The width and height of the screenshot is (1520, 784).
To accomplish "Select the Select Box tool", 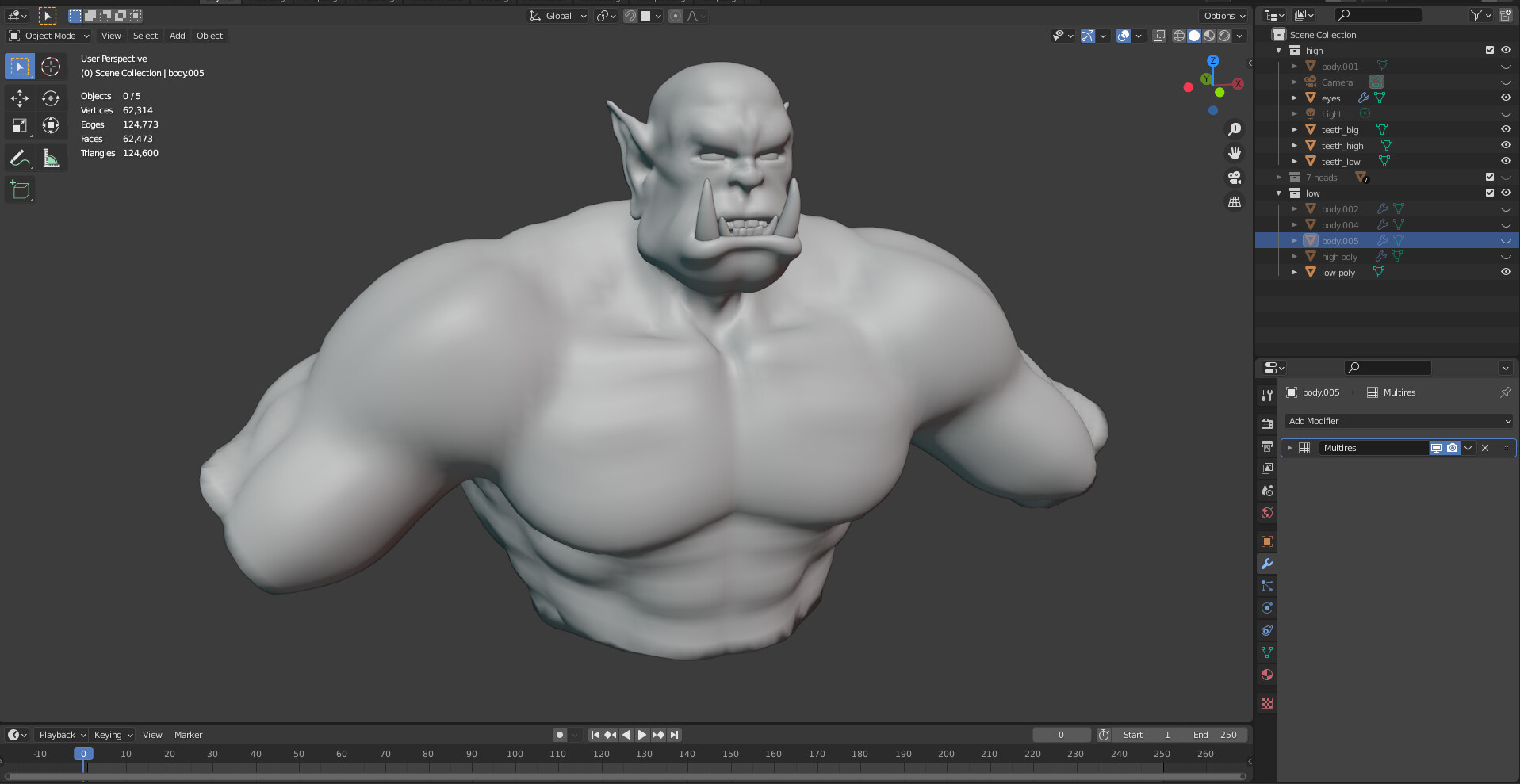I will coord(20,67).
